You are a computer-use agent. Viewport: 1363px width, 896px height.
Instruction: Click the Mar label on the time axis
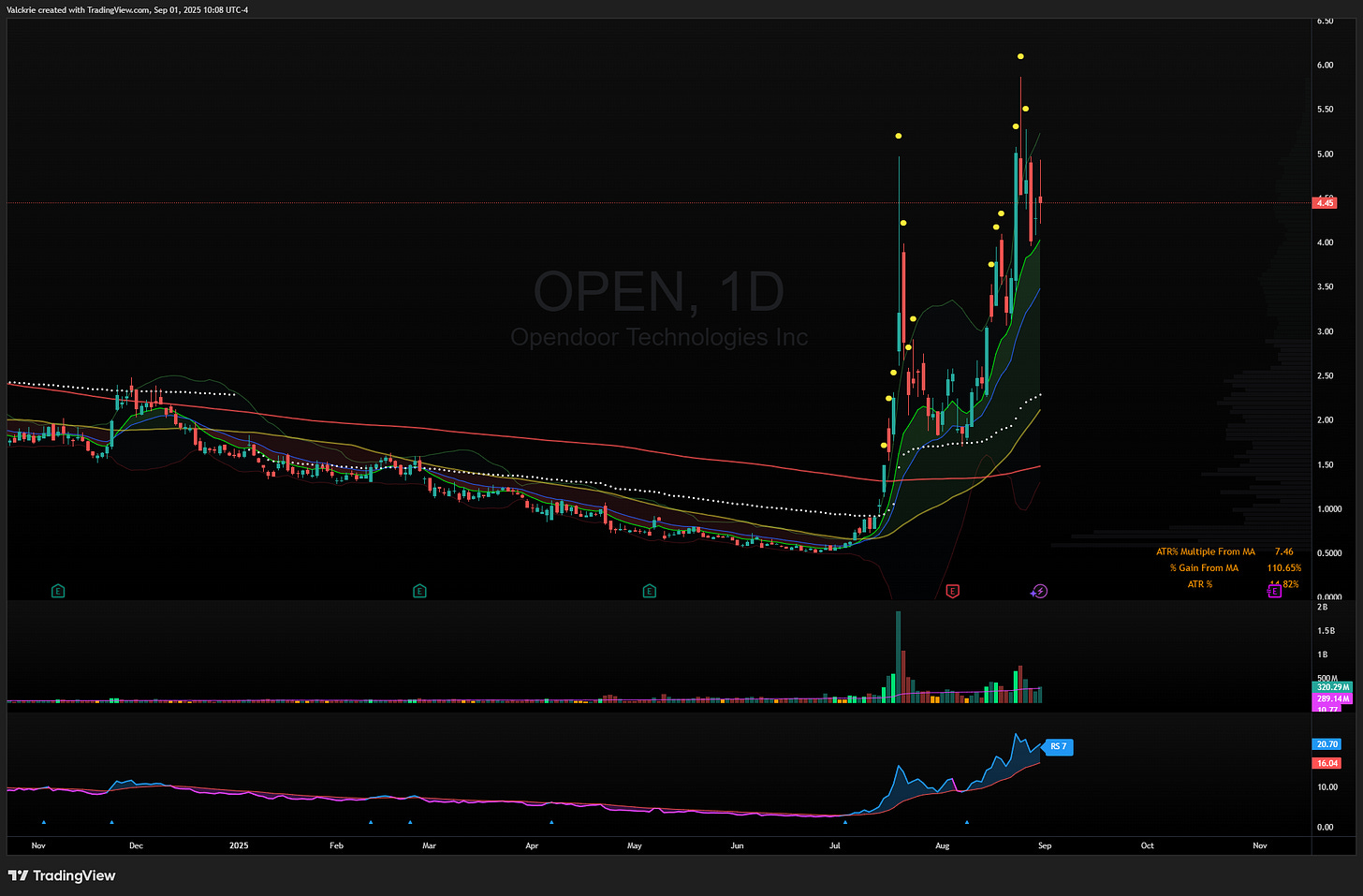click(429, 845)
